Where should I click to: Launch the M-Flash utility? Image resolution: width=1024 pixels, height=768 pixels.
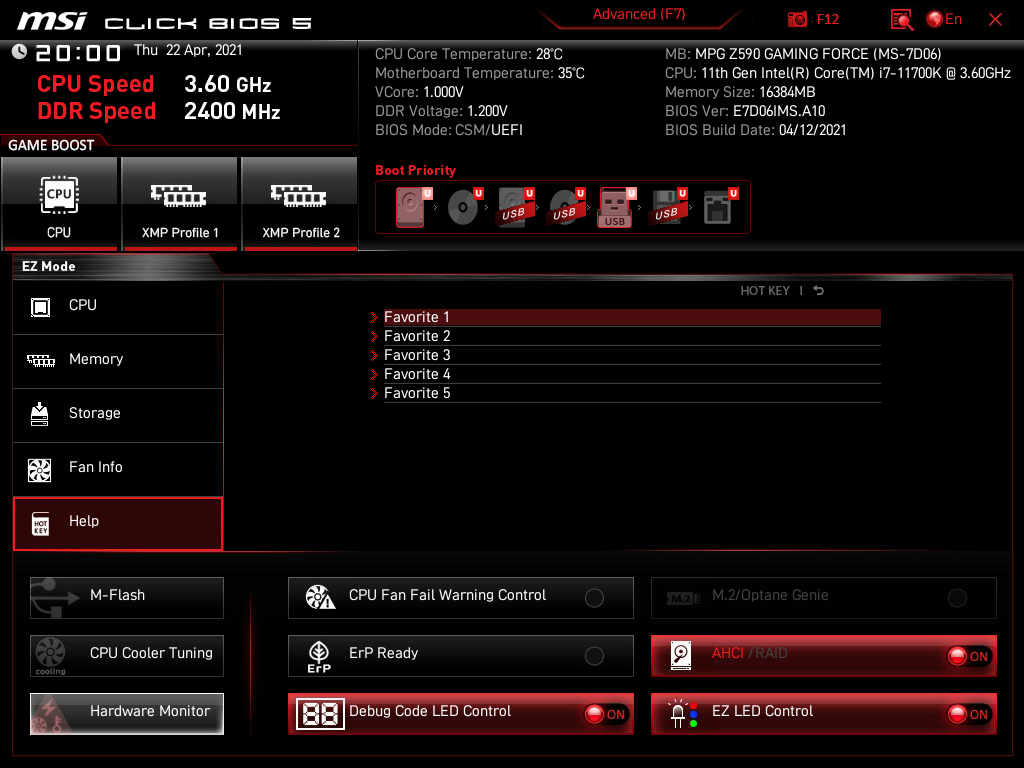(127, 598)
